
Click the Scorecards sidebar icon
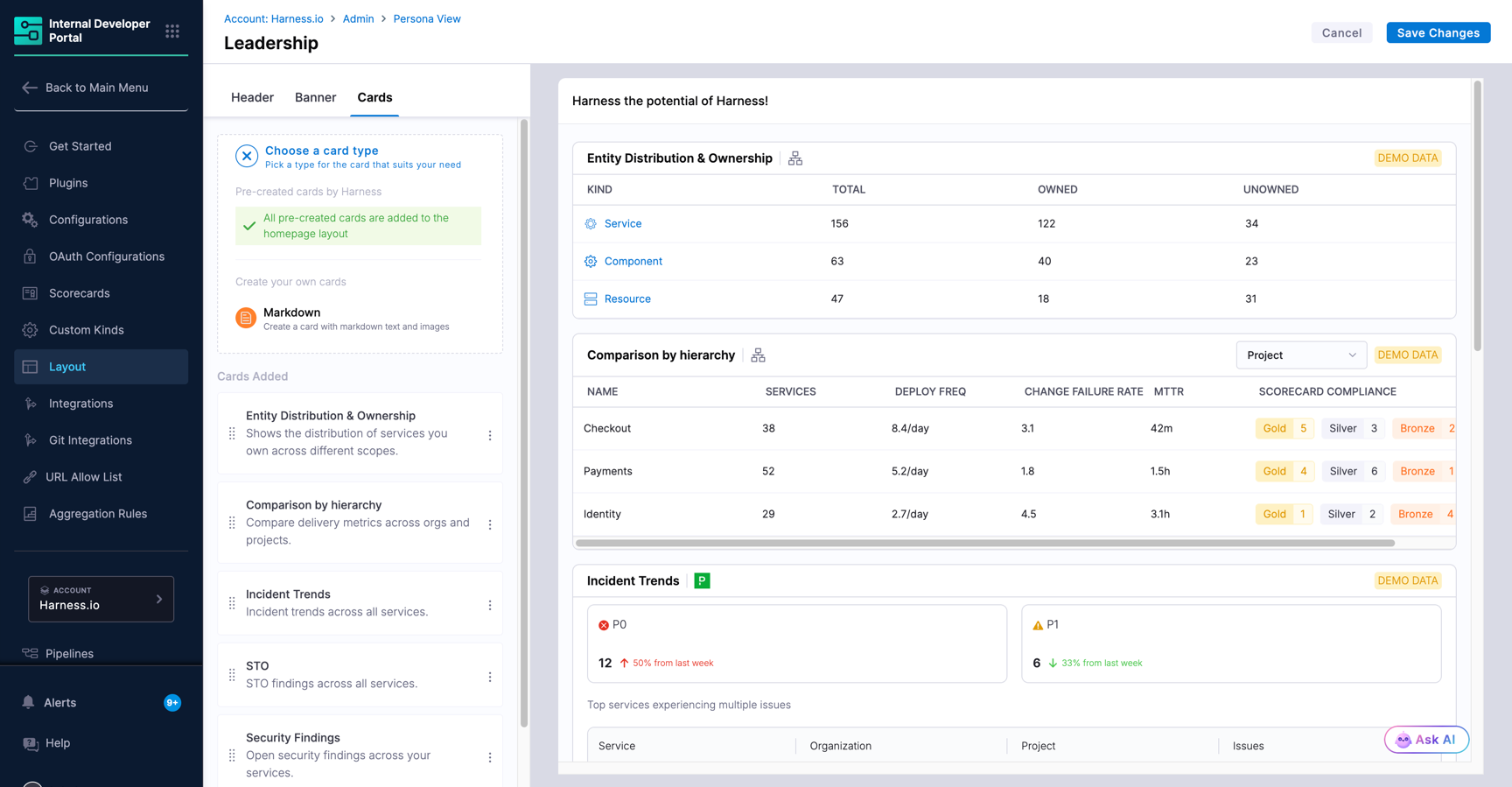point(31,293)
